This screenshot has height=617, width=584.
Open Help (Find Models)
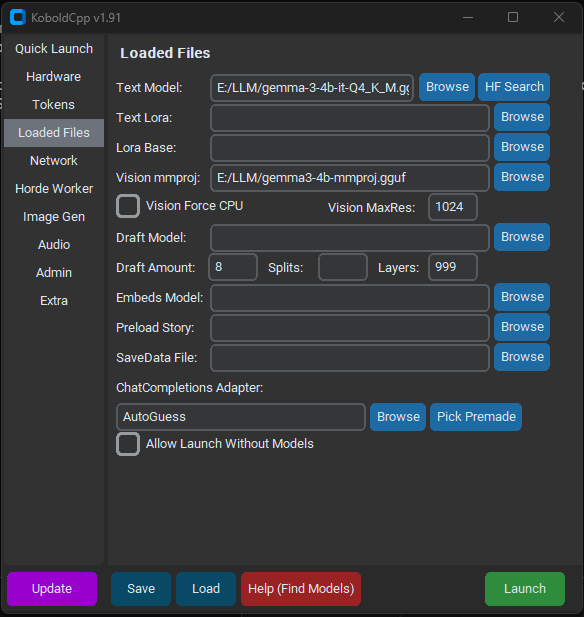point(301,589)
